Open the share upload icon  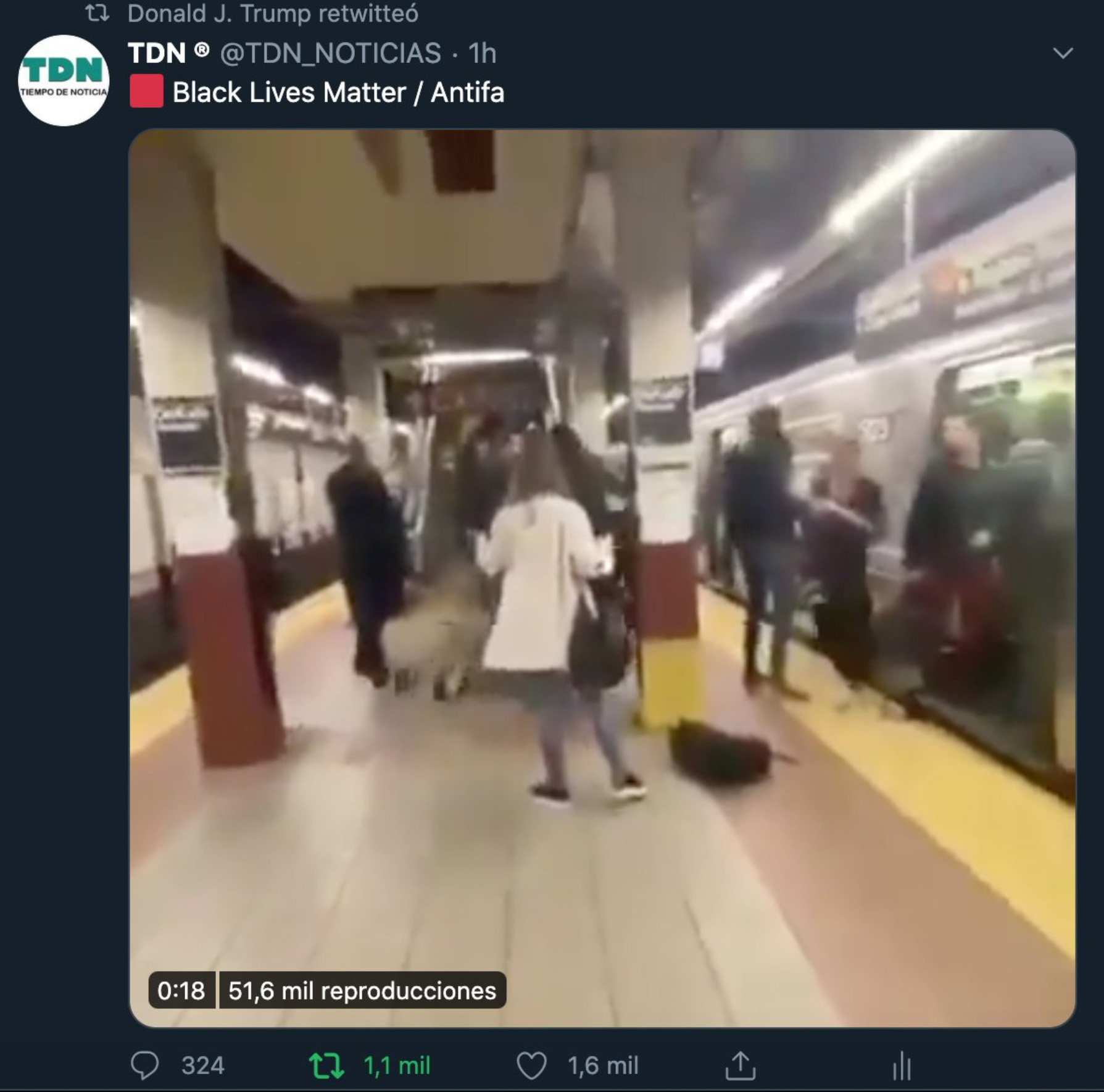tap(741, 1065)
